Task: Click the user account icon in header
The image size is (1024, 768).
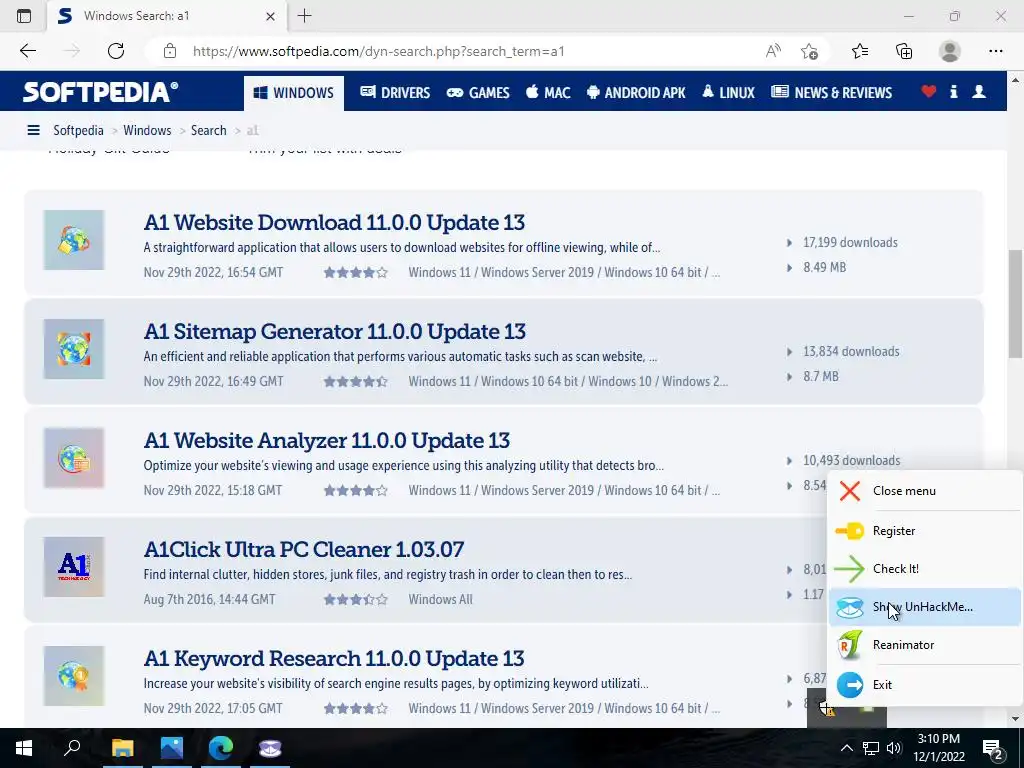Action: pyautogui.click(x=979, y=91)
